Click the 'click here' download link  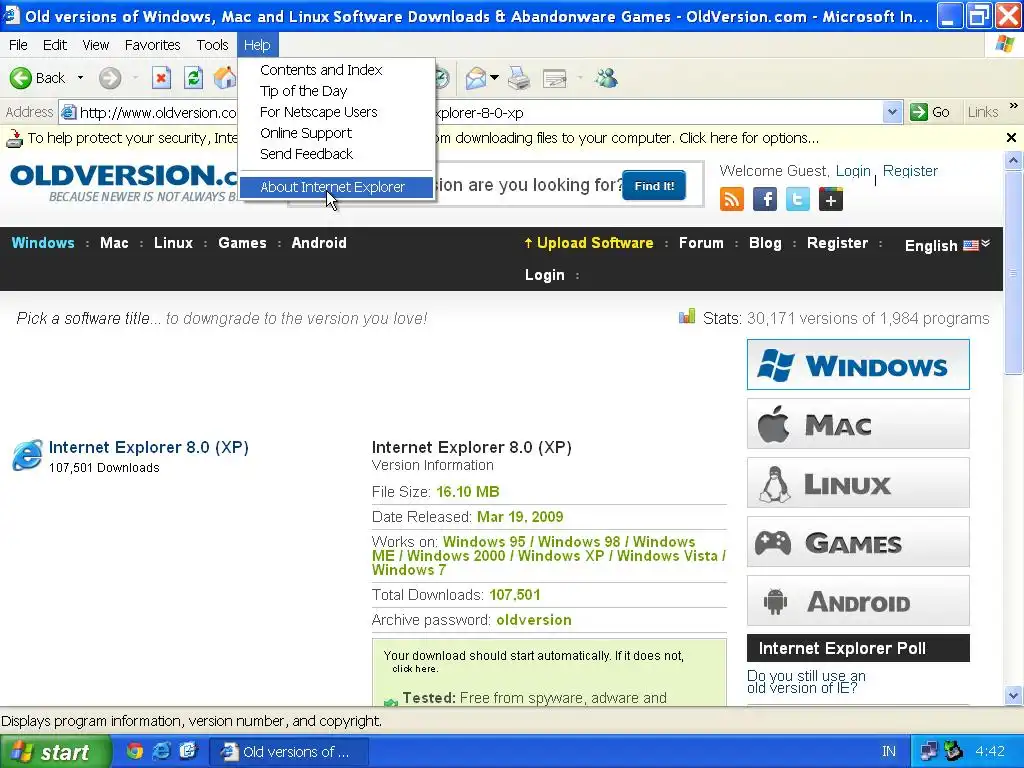tap(415, 669)
